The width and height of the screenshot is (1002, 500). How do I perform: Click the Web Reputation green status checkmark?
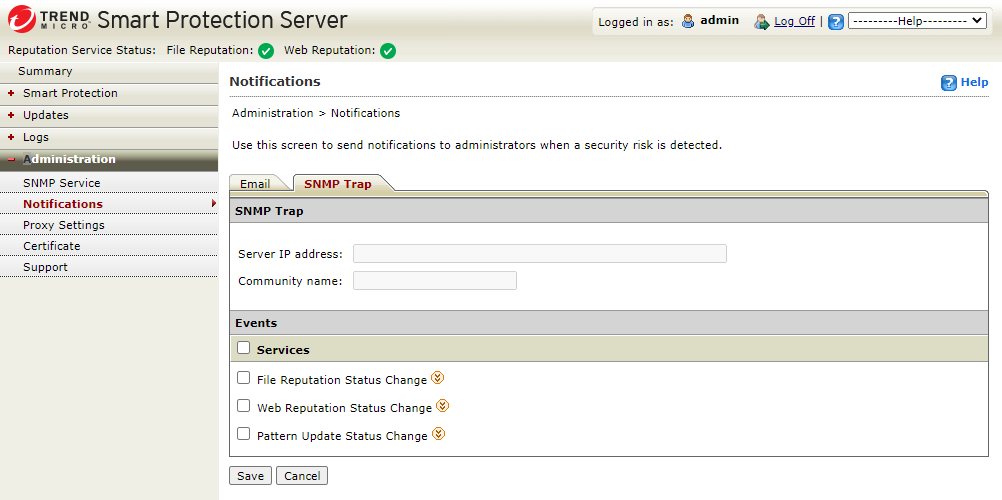coord(388,51)
